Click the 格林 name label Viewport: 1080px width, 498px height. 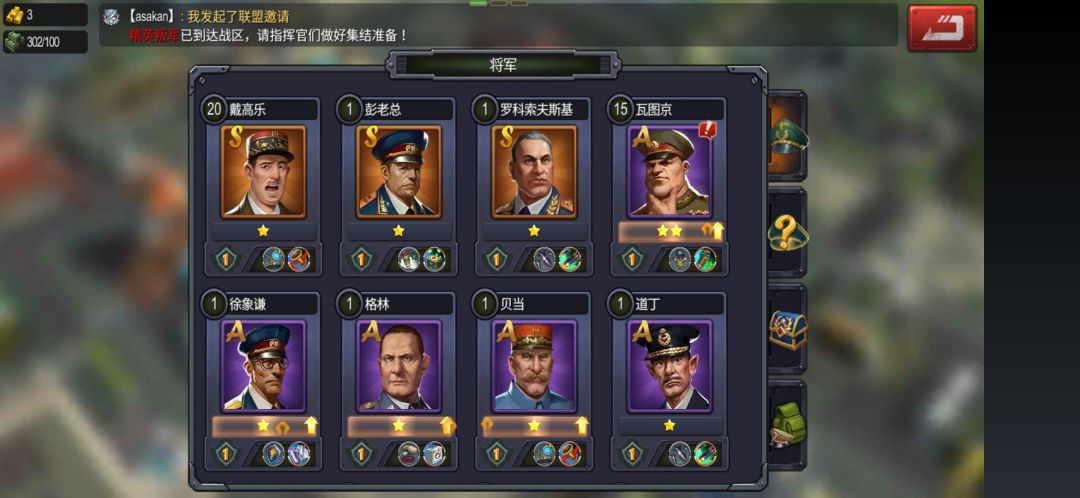[x=377, y=304]
